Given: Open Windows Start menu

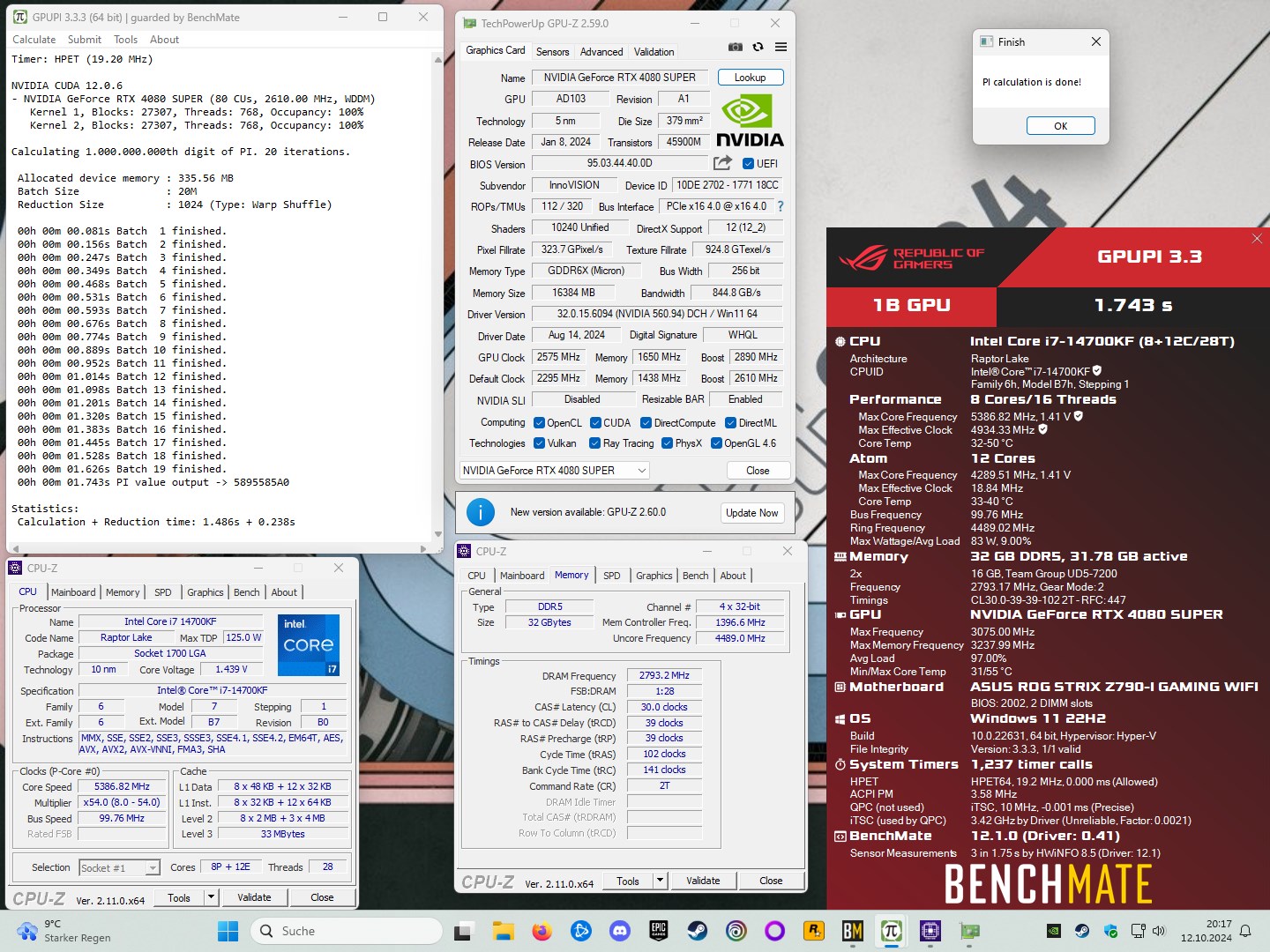Looking at the screenshot, I should pos(228,931).
